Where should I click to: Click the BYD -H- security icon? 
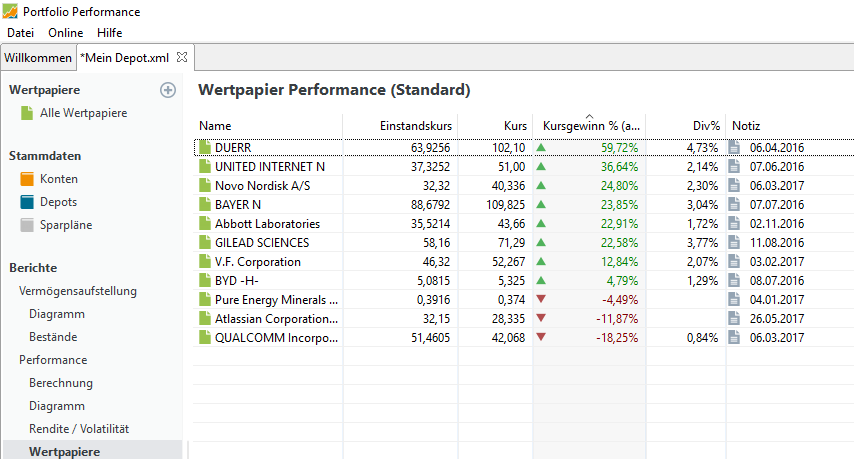click(205, 280)
